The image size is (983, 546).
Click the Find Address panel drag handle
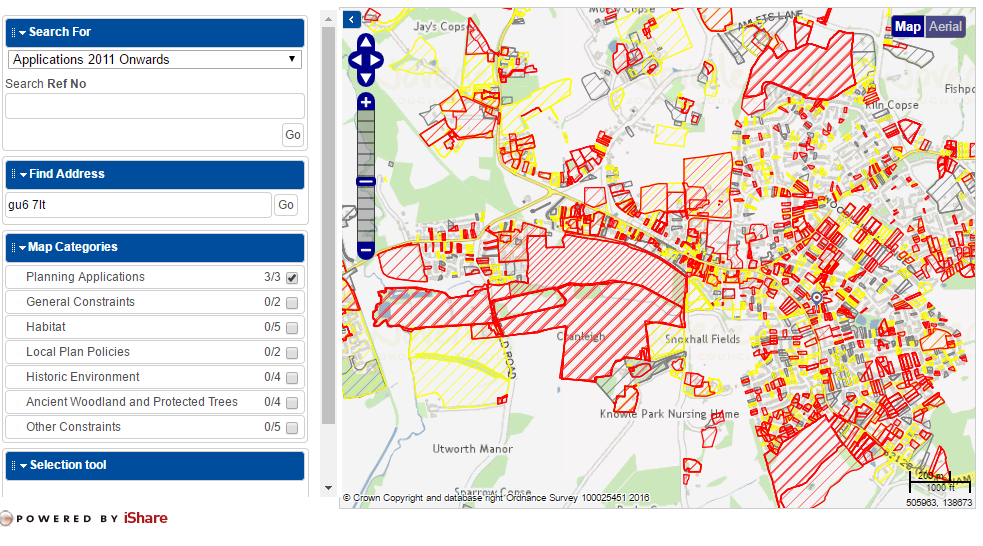pos(14,174)
